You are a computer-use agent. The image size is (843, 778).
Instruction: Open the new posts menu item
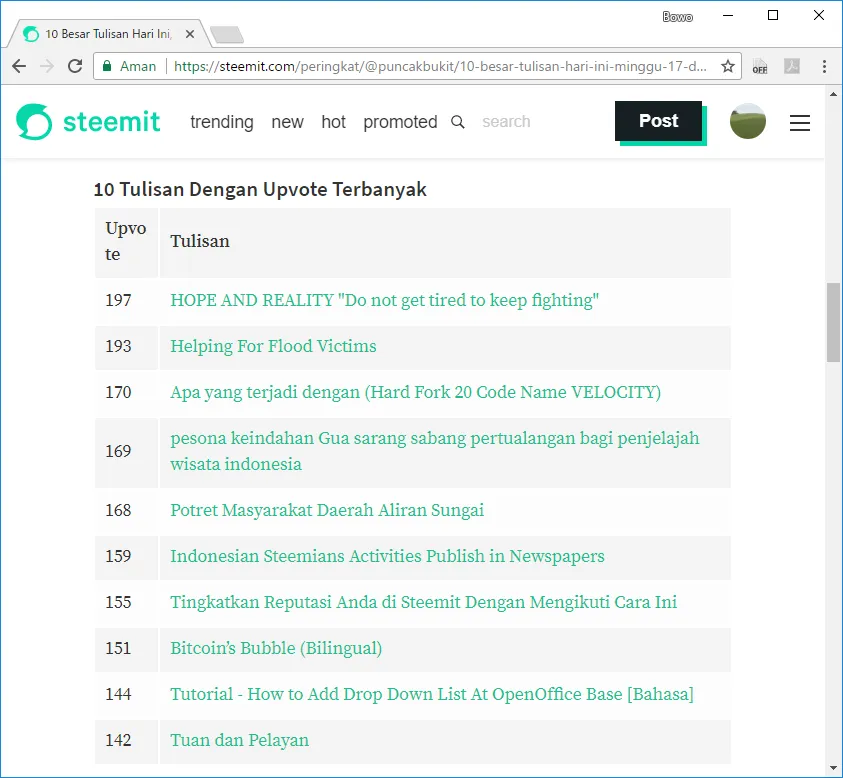click(287, 122)
